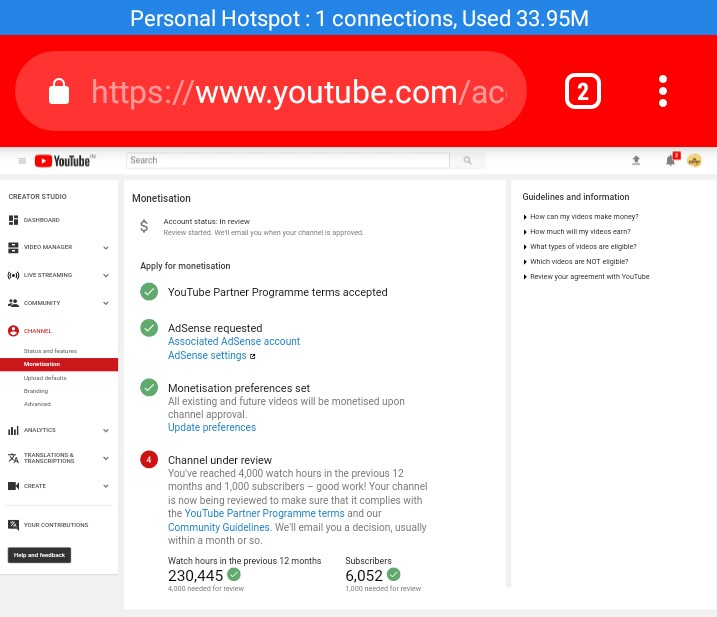Expand the Analytics section
The width and height of the screenshot is (717, 617).
(x=106, y=430)
